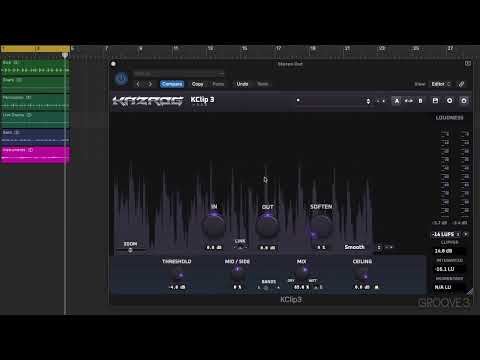The image size is (480, 360).
Task: Select the Bass track region
Action: 35,137
